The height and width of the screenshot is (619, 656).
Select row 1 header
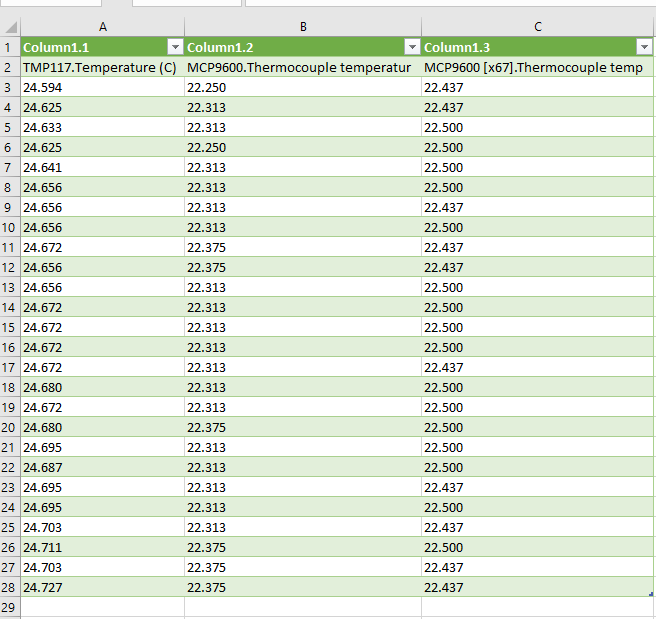coord(10,47)
